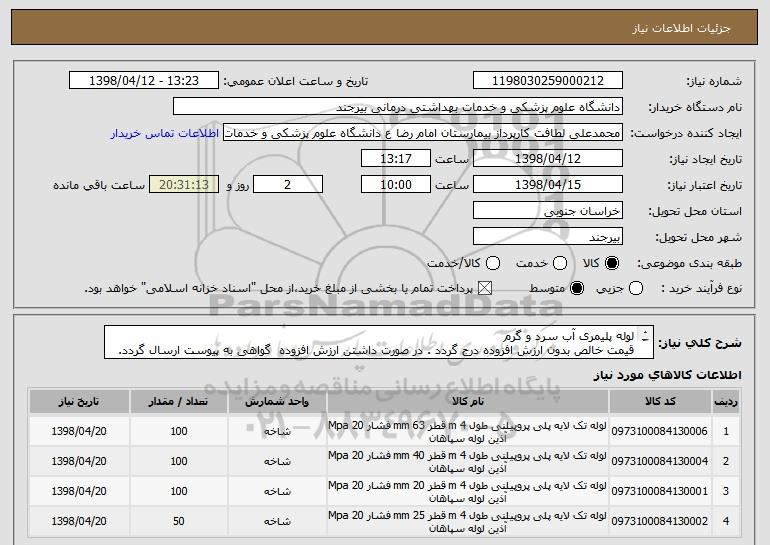Click the unit شاخه in row 3

(x=277, y=491)
